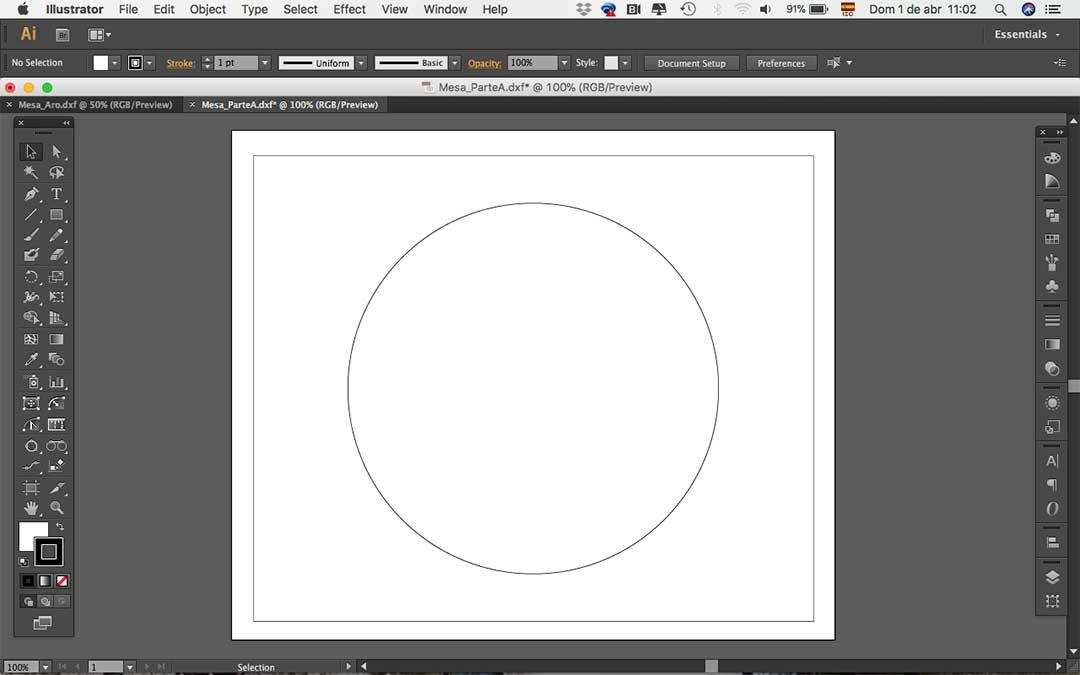Viewport: 1080px width, 675px height.
Task: Select the Column Graph tool
Action: click(56, 382)
